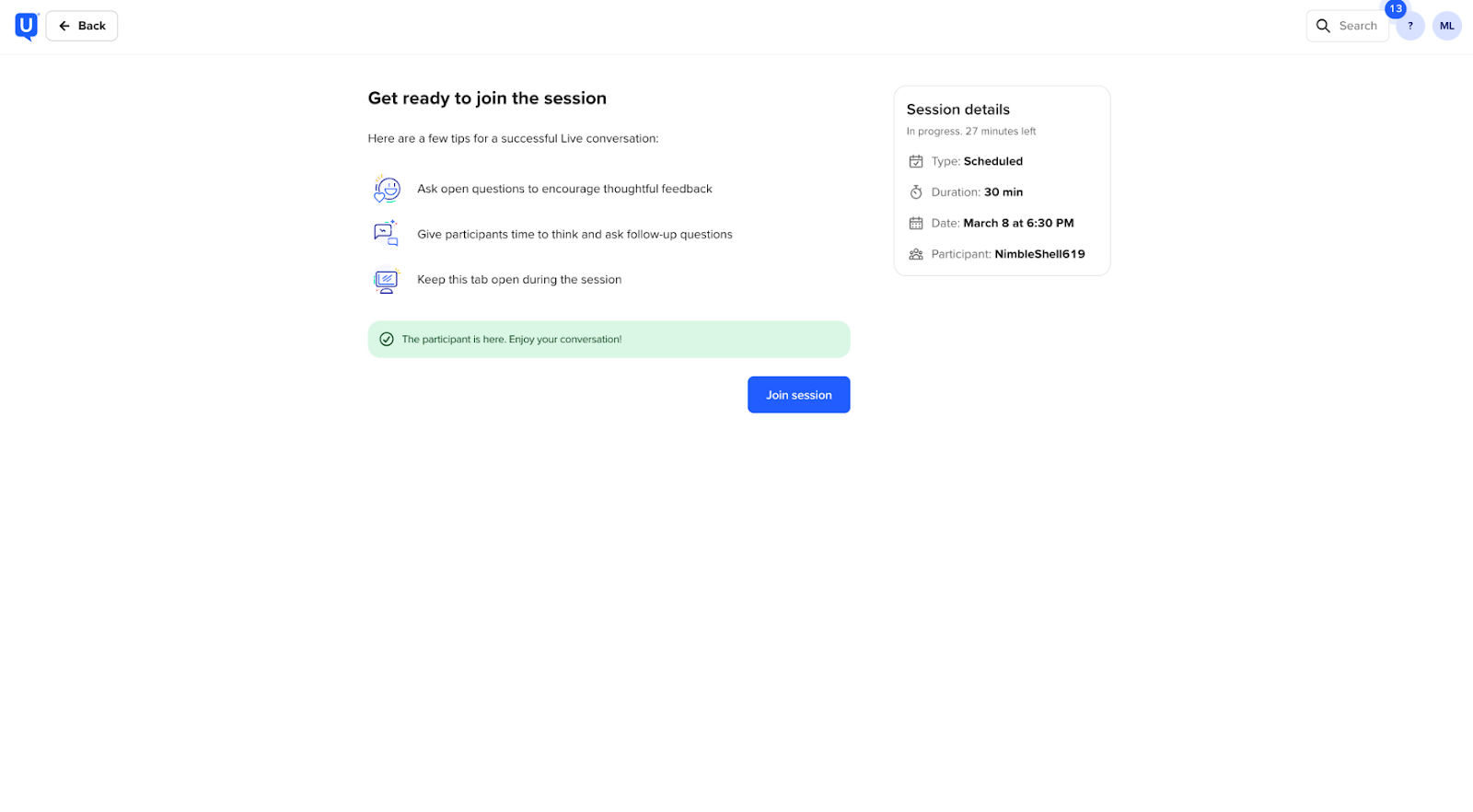
Task: Click the smiley icon beside open questions tip
Action: tap(387, 189)
